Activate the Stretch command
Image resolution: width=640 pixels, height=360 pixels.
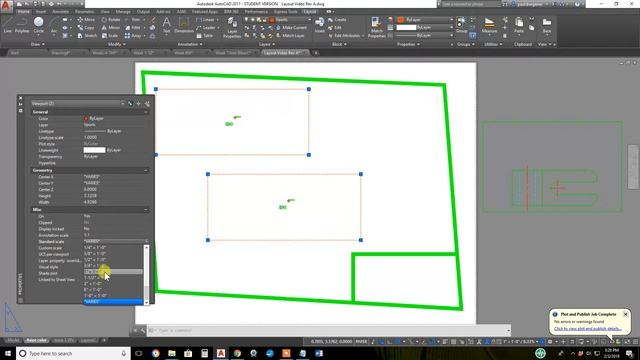tap(87, 36)
